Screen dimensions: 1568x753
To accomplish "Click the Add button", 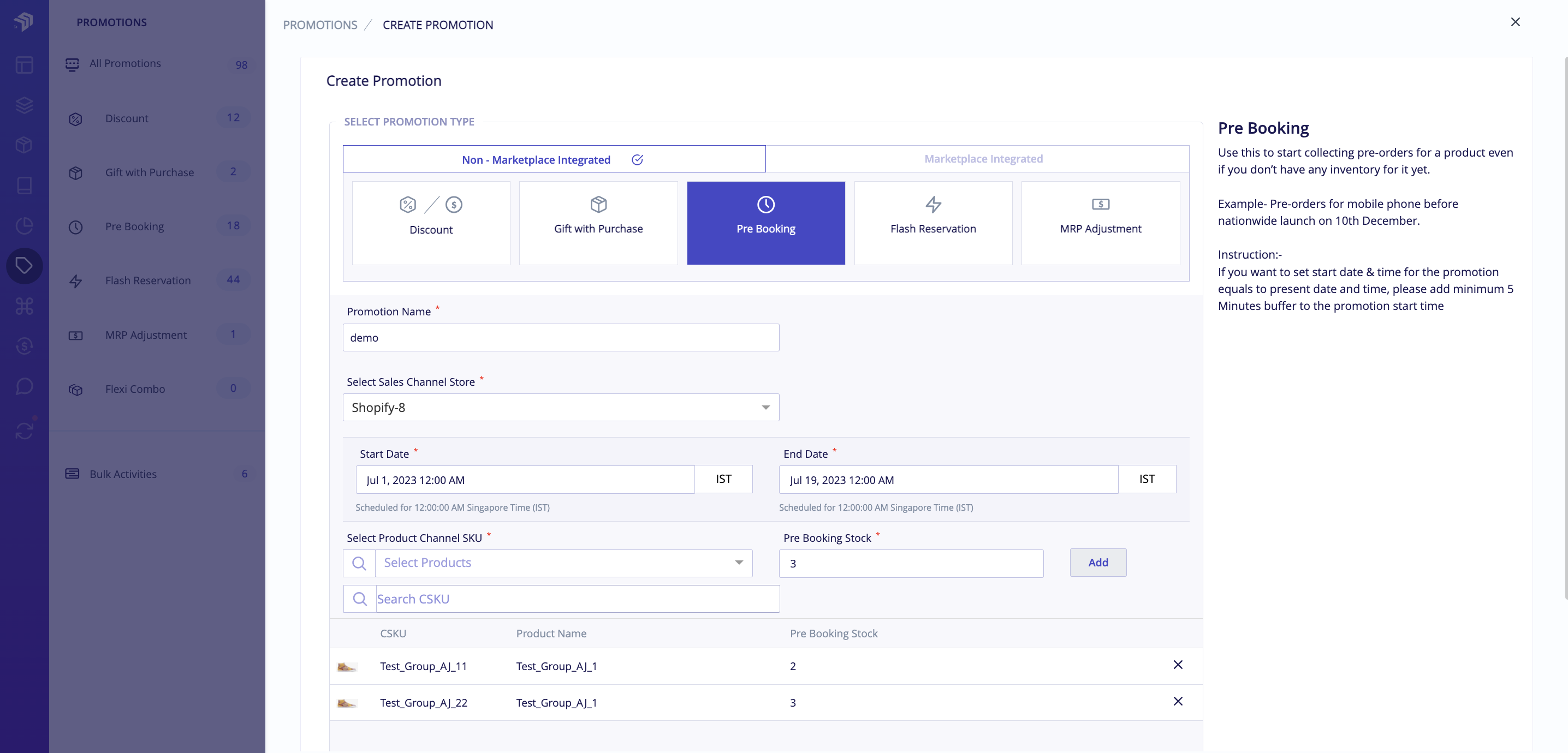I will click(x=1098, y=563).
